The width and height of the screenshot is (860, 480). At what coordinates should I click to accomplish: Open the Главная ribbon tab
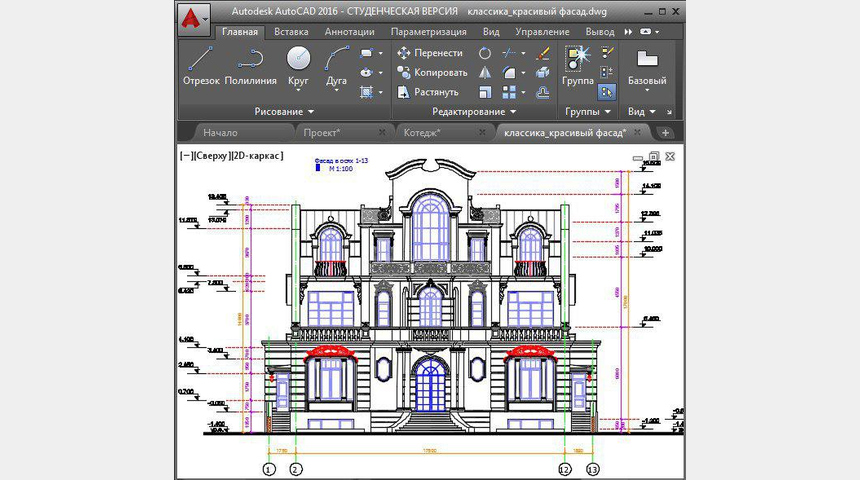240,32
